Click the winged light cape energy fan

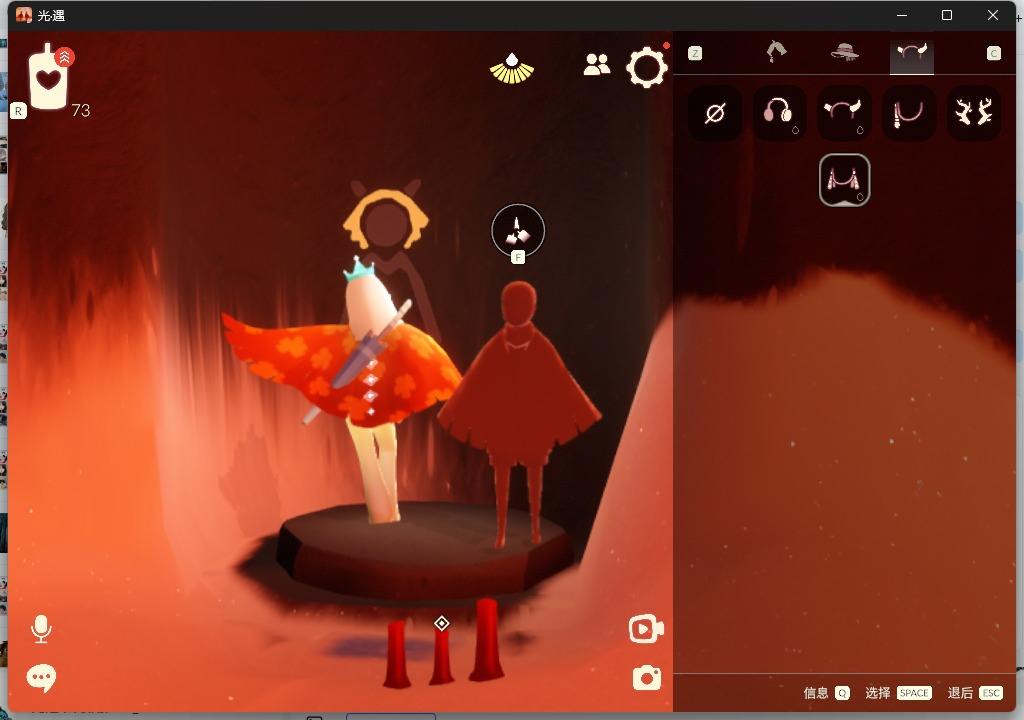coord(512,69)
